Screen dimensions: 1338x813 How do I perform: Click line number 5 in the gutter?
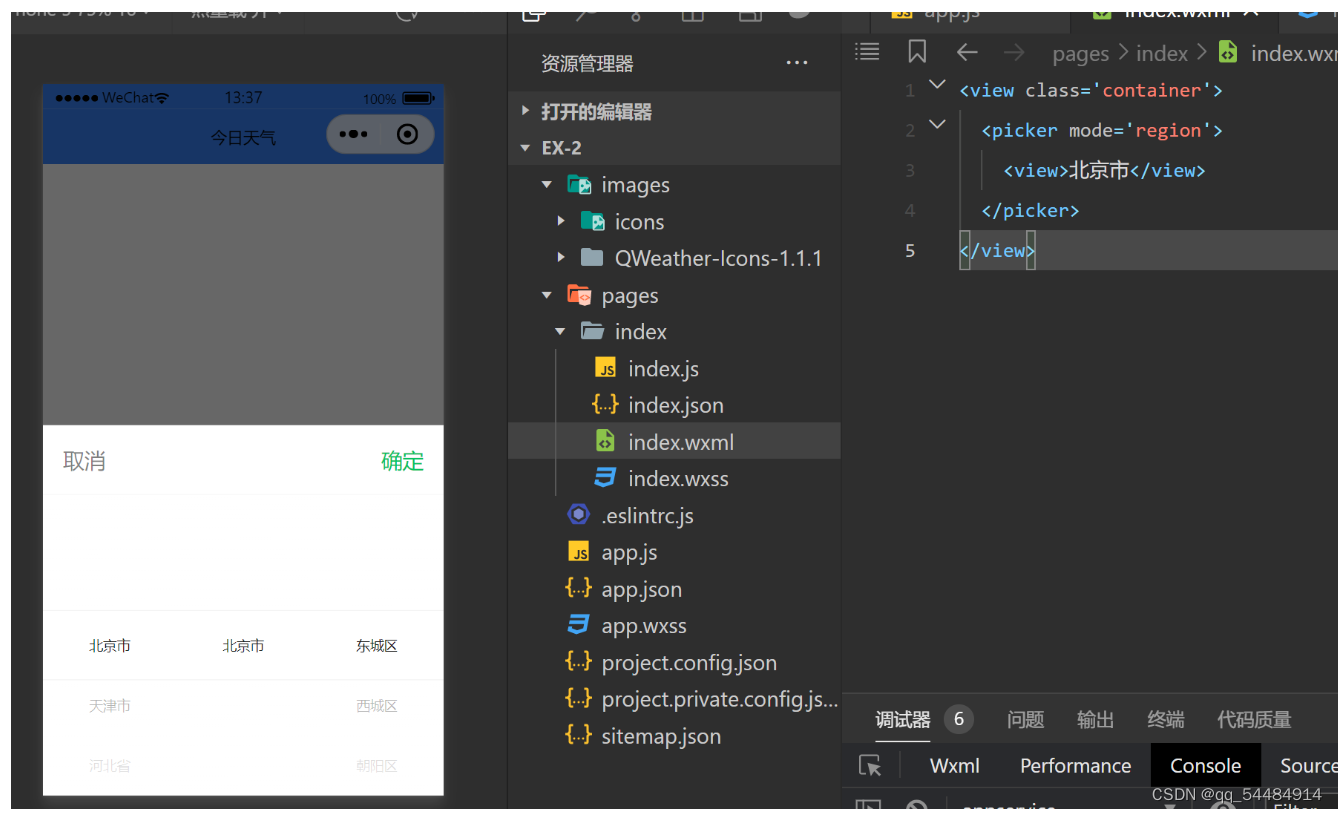[909, 250]
